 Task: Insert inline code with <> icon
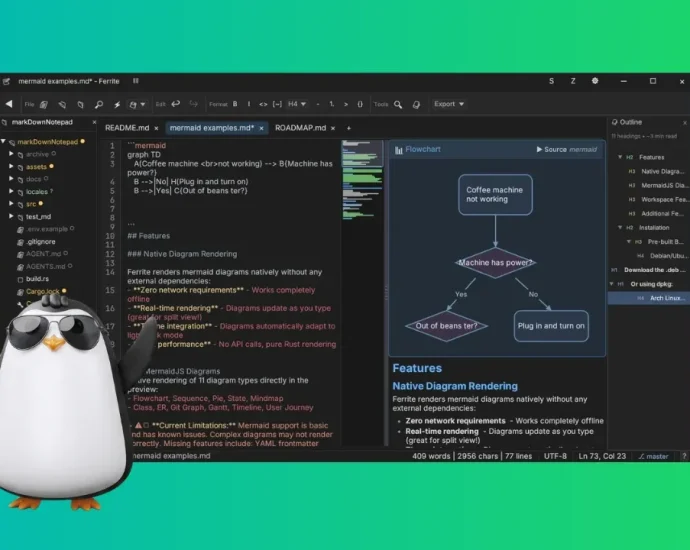(x=263, y=104)
